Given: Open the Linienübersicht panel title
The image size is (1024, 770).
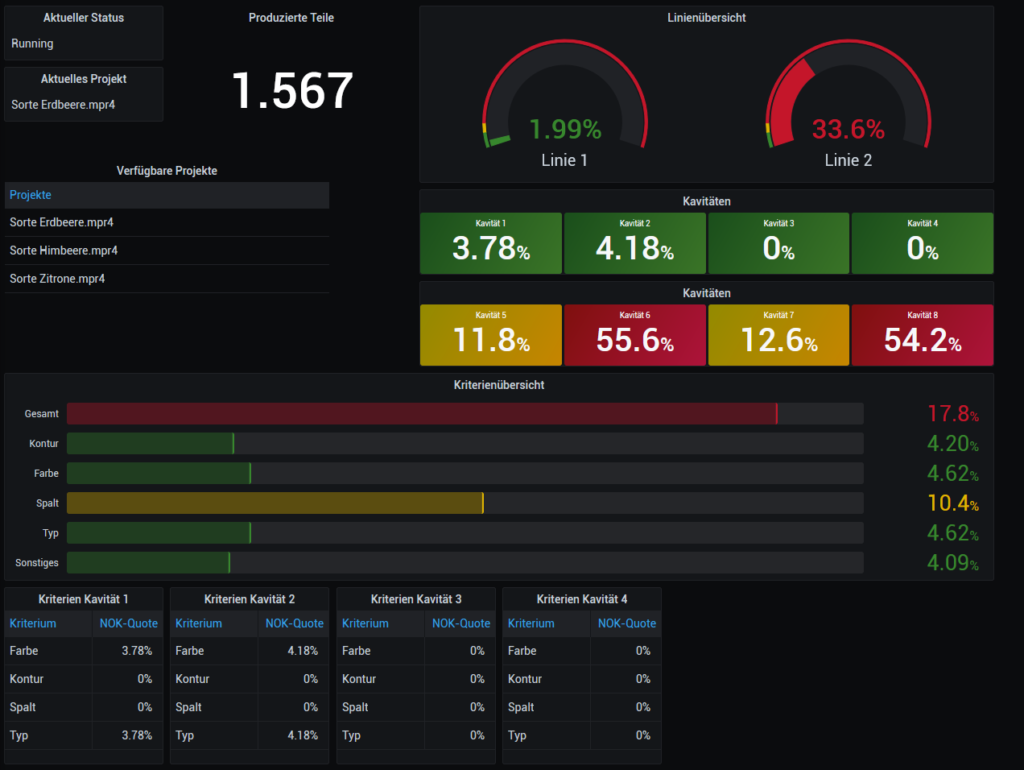Looking at the screenshot, I should pyautogui.click(x=707, y=18).
